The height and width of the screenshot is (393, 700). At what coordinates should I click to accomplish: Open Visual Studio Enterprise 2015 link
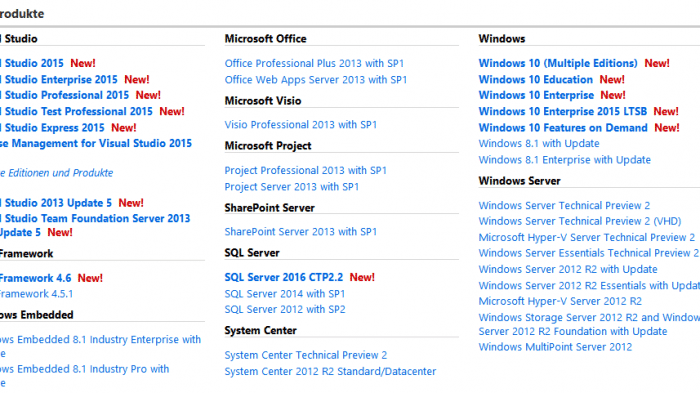click(x=58, y=79)
